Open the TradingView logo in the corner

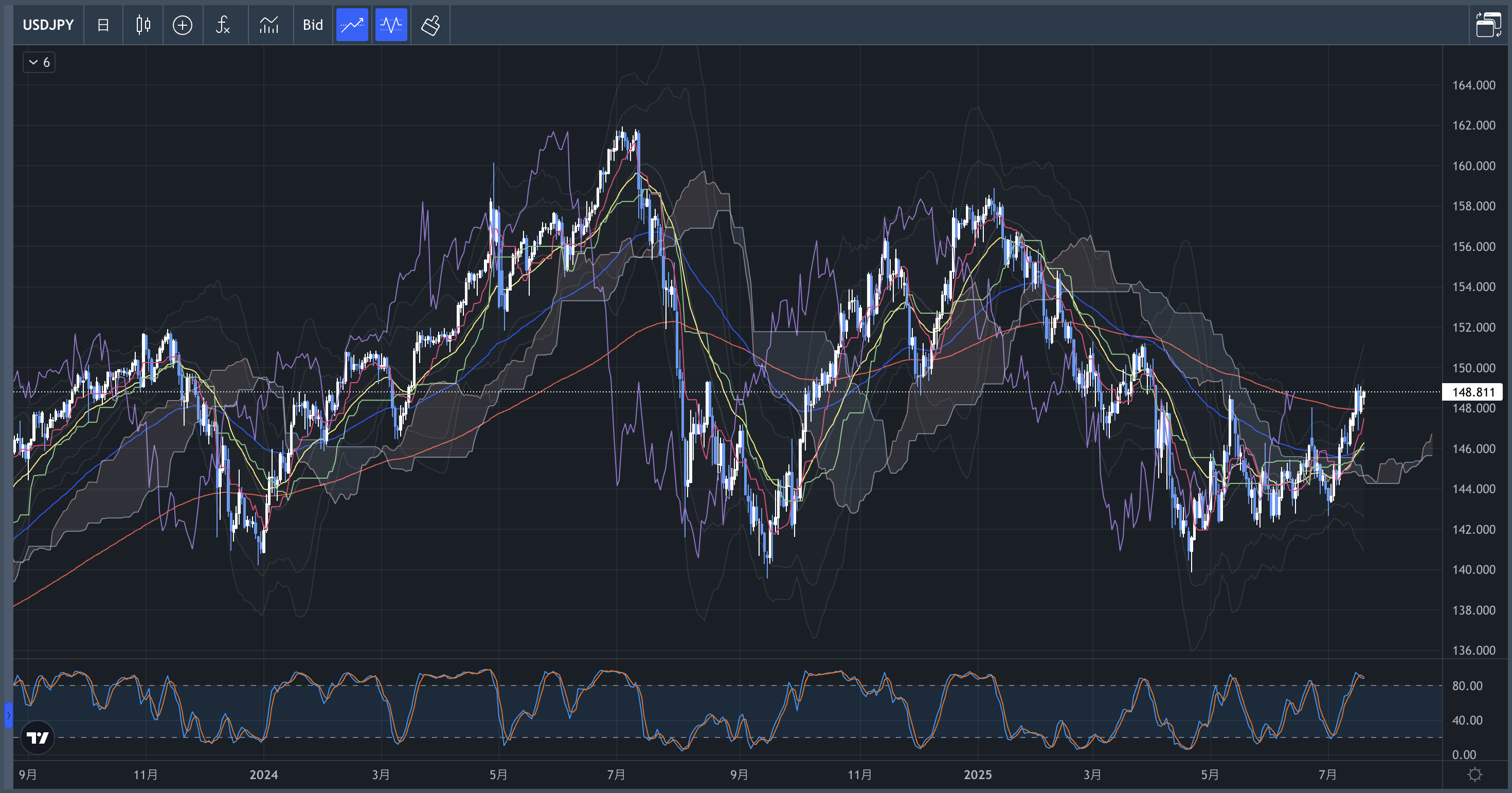[38, 737]
